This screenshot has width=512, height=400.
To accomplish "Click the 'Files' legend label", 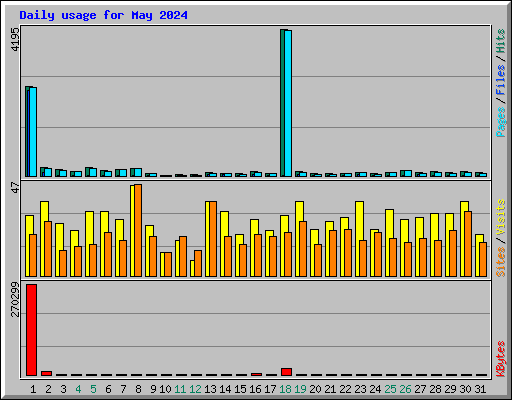I will [x=501, y=79].
